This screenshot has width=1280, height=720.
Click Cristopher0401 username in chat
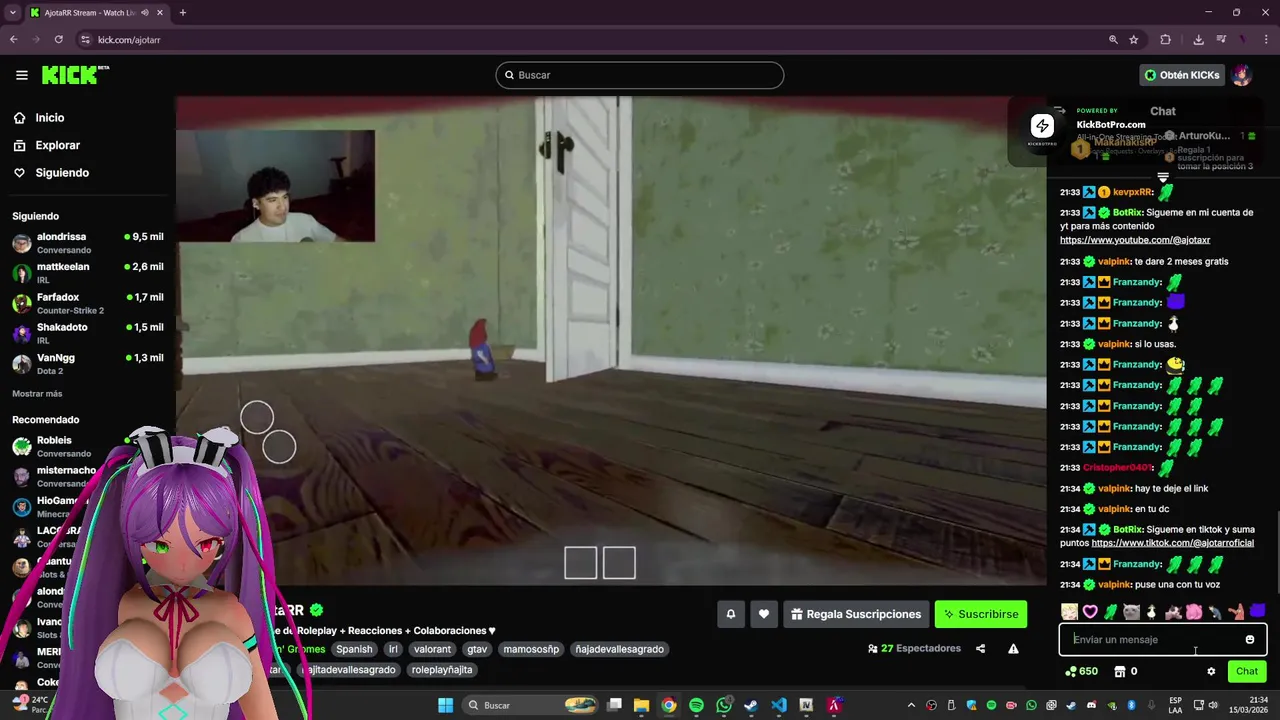(x=1118, y=468)
